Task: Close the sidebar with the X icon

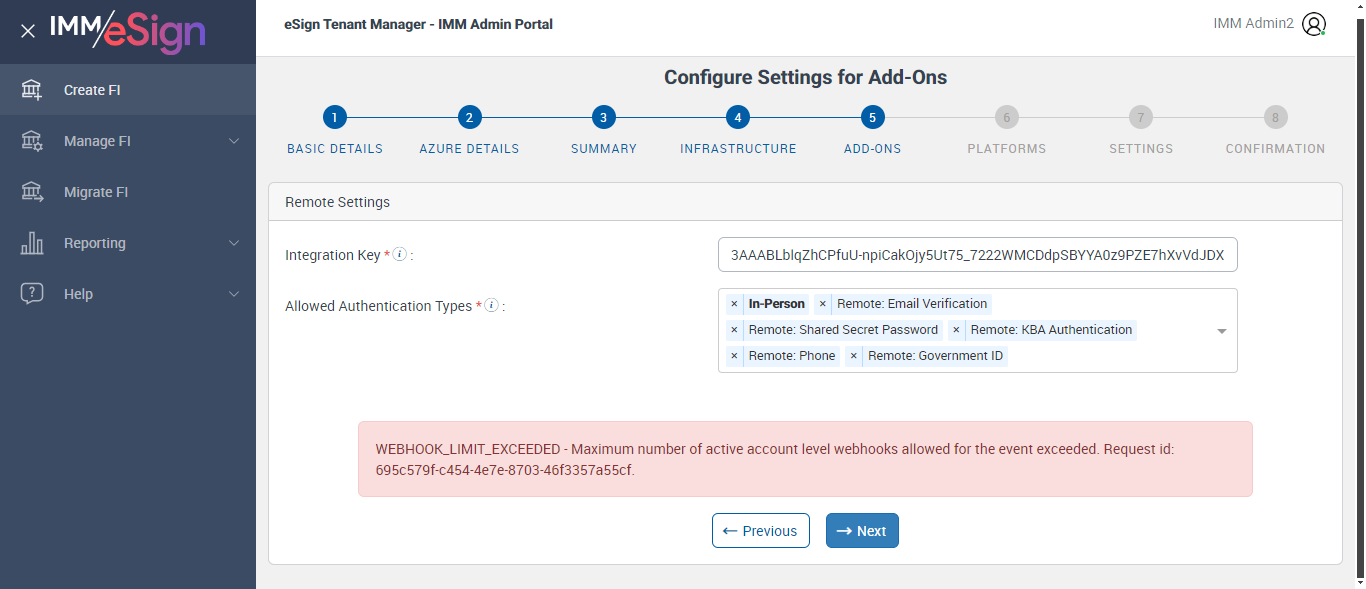Action: (x=28, y=31)
